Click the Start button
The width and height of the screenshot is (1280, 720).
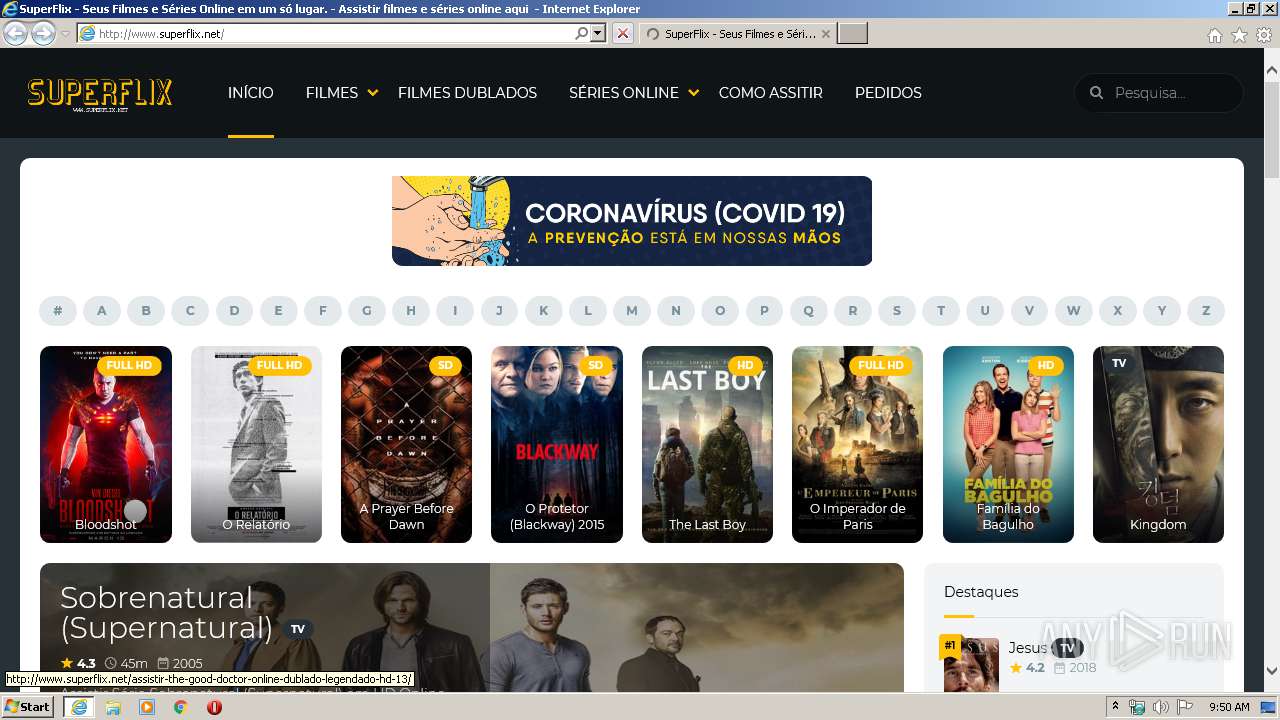point(28,707)
